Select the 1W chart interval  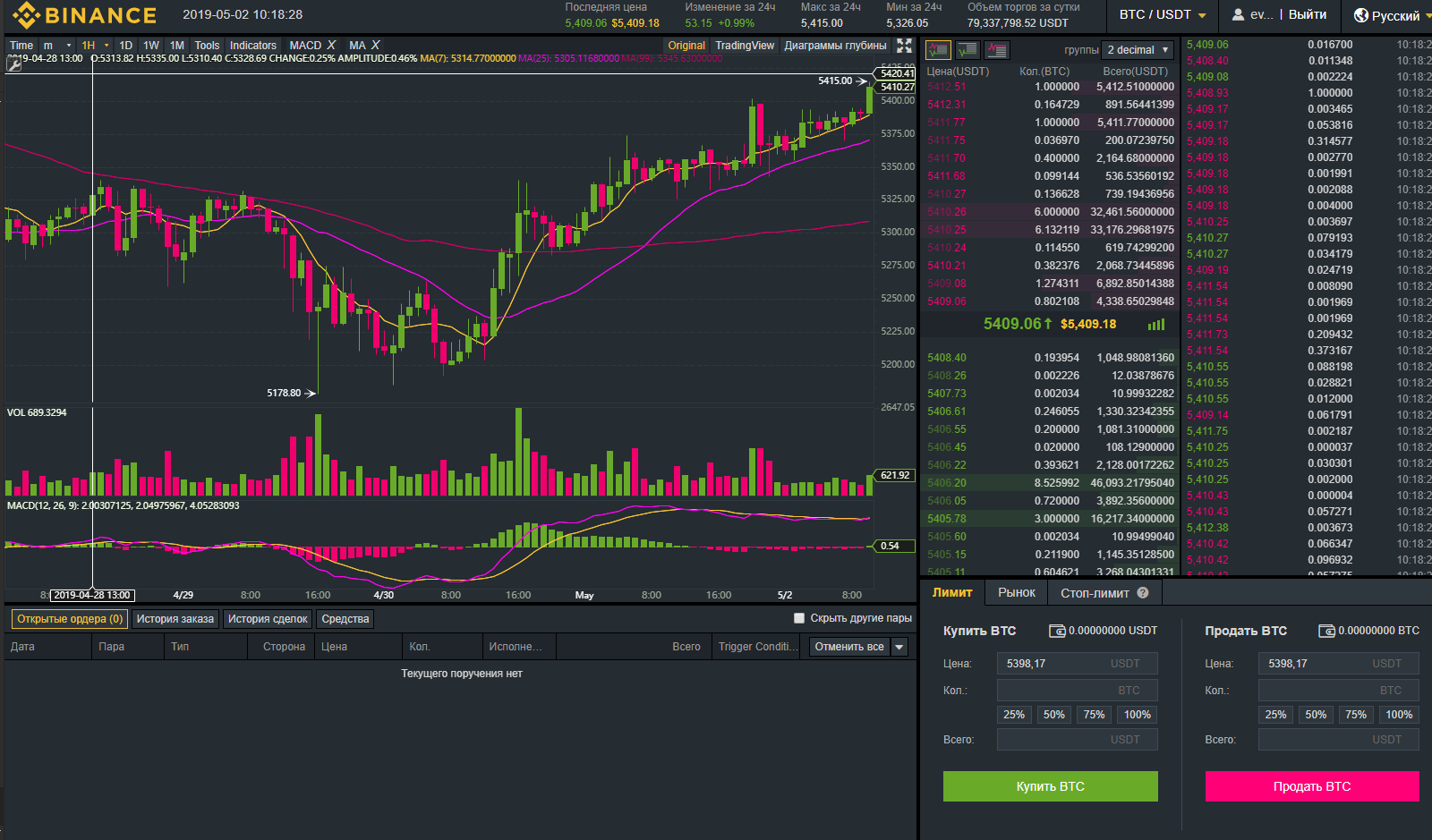tap(151, 46)
